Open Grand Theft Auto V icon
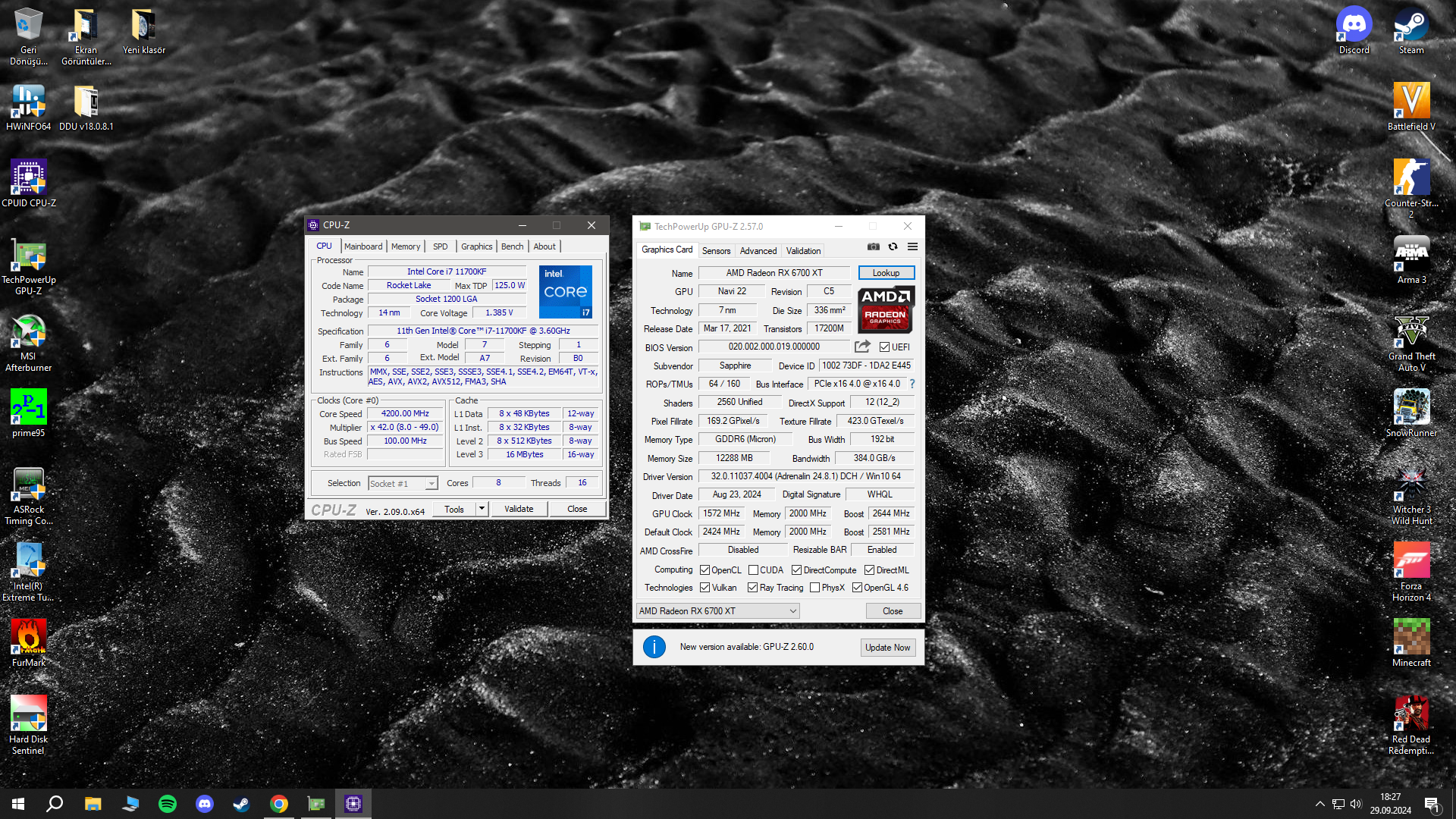The width and height of the screenshot is (1456, 819). click(x=1411, y=343)
